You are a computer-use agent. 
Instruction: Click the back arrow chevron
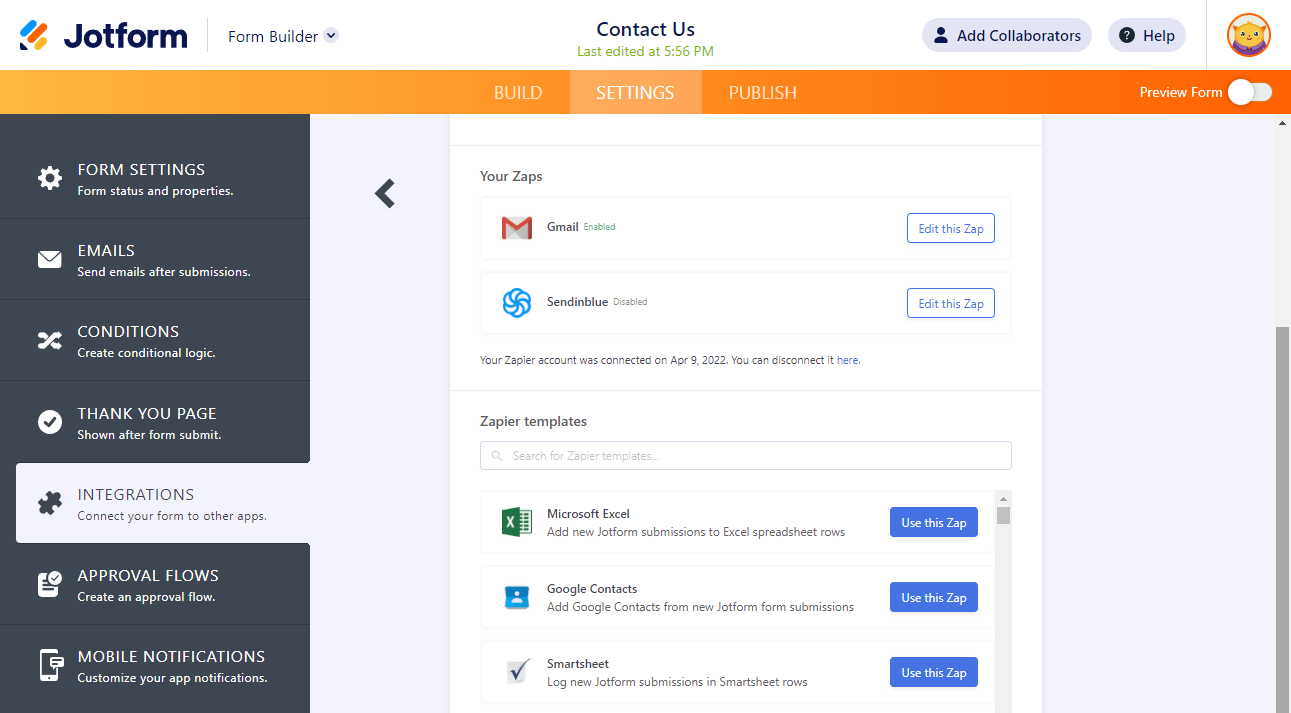385,193
